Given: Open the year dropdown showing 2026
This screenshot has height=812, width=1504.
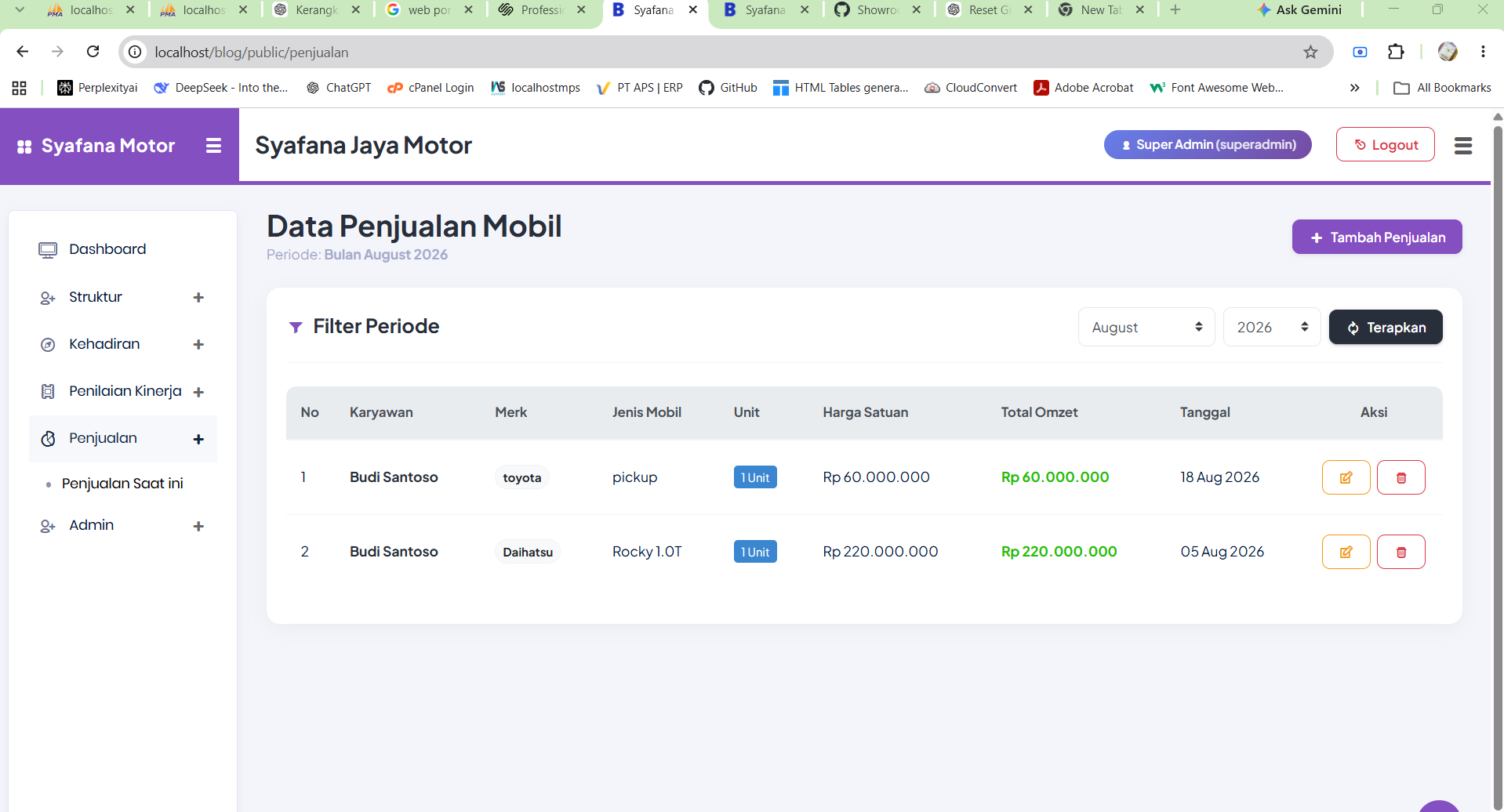Looking at the screenshot, I should point(1272,327).
